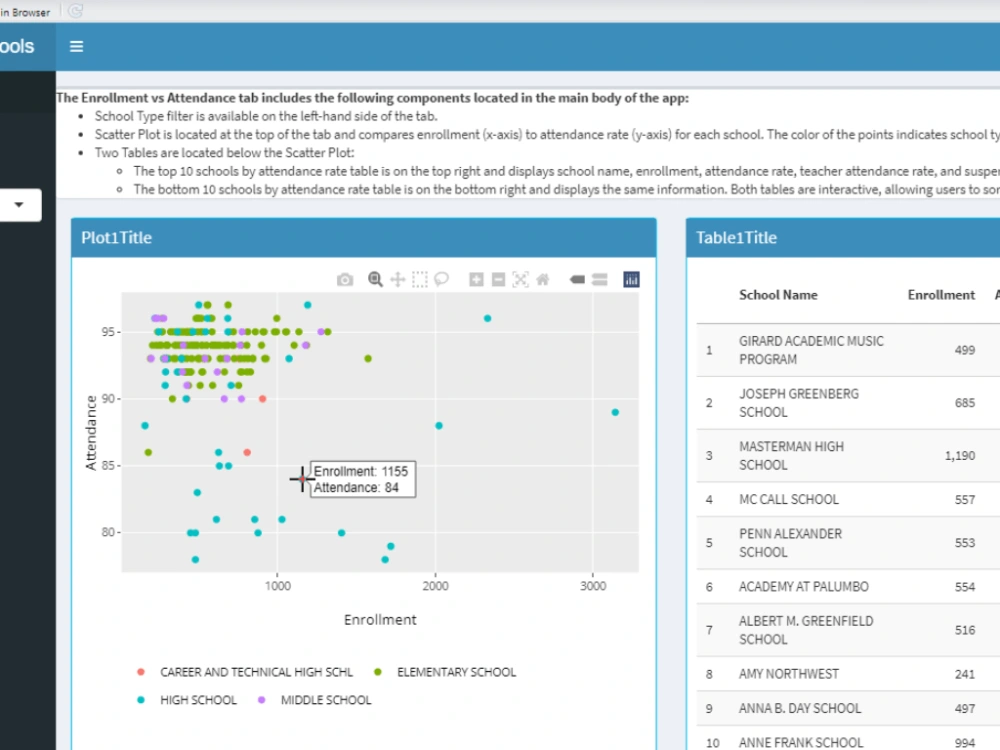Toggle the sidebar with the hamburger menu icon
This screenshot has height=750, width=1000.
click(77, 47)
